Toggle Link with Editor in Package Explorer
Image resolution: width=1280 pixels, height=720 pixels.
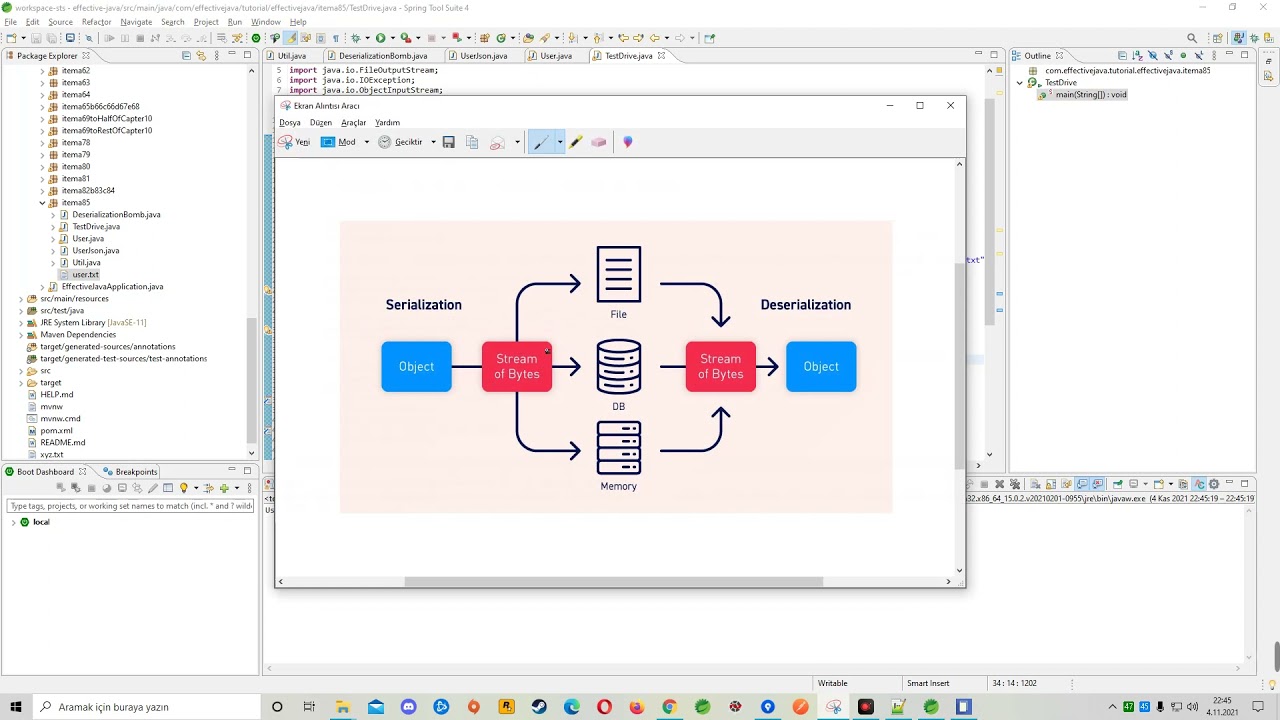[x=201, y=56]
